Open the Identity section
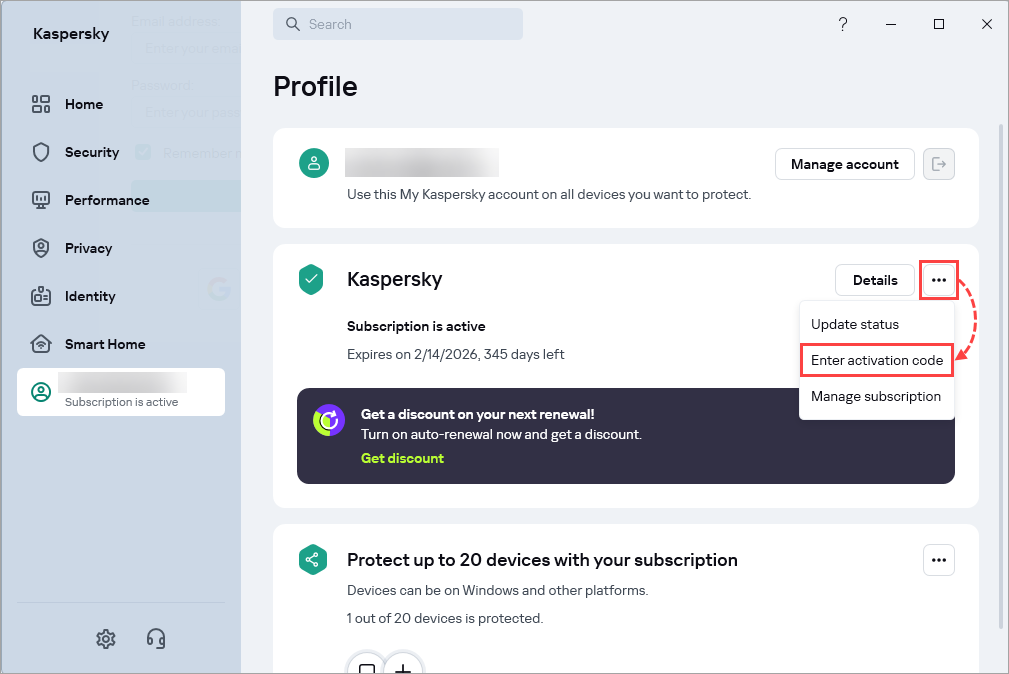Viewport: 1009px width, 674px height. pos(89,296)
